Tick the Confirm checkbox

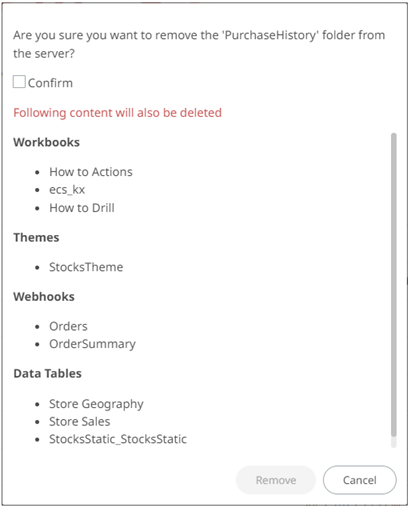pyautogui.click(x=19, y=82)
